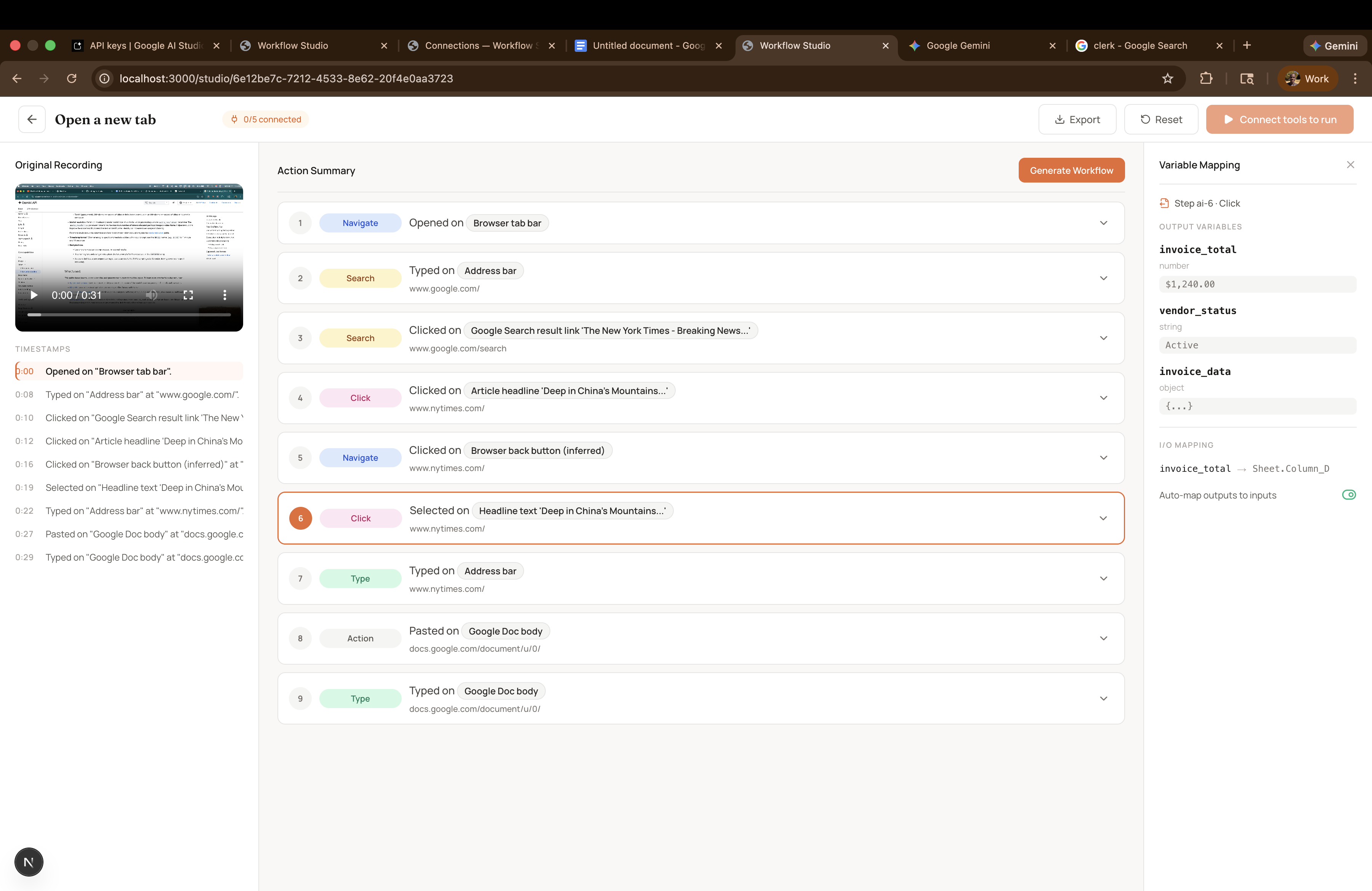The height and width of the screenshot is (891, 1372).
Task: Bookmark this page with the star icon
Action: point(1167,79)
